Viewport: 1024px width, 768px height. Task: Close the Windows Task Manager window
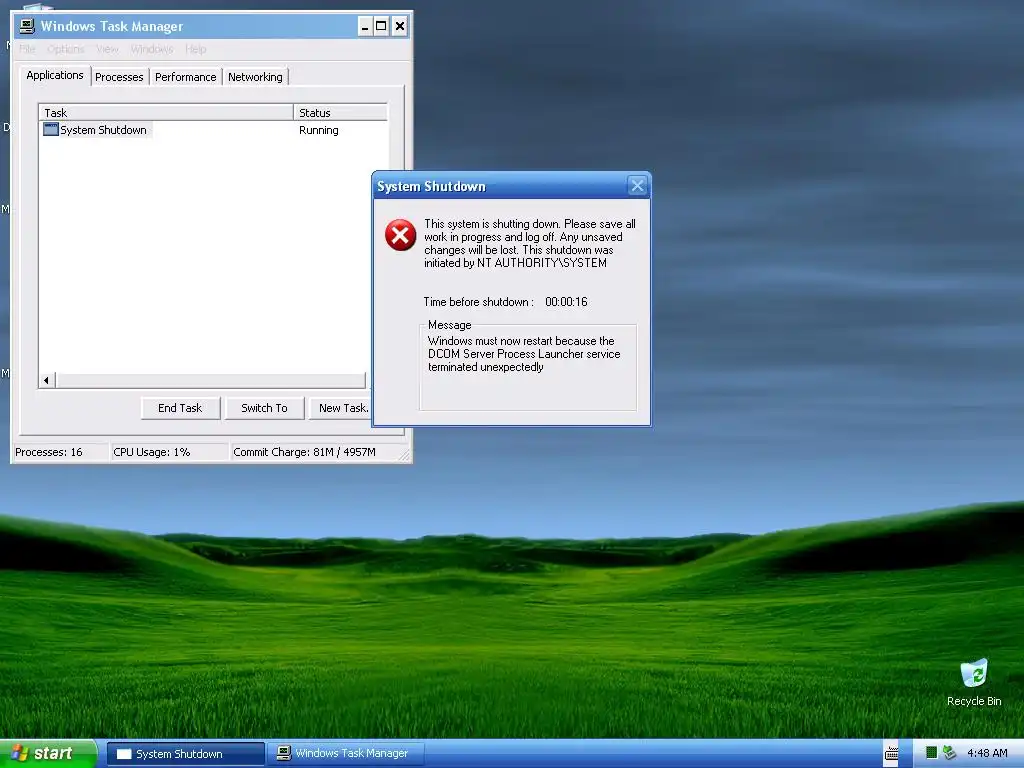coord(400,26)
